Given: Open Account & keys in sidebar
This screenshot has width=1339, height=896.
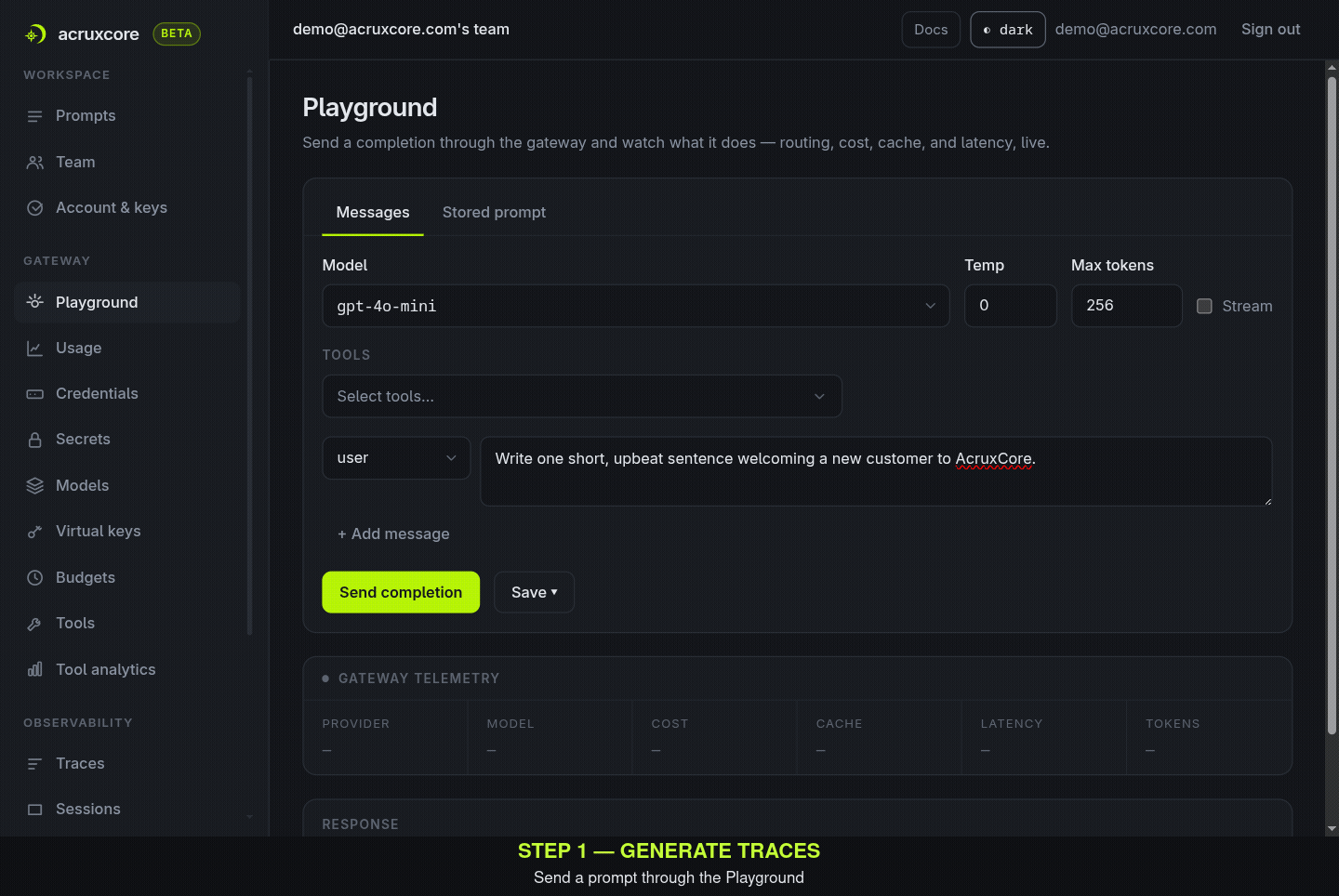Looking at the screenshot, I should point(127,208).
